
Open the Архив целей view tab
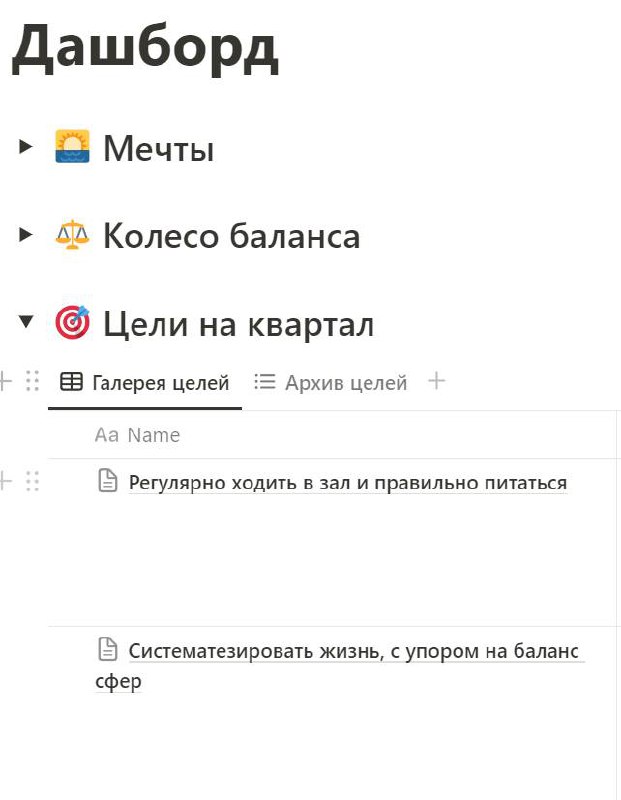[331, 383]
